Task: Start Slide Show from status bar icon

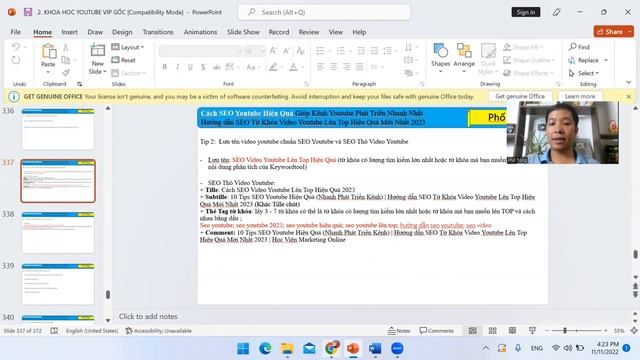Action: [532, 331]
